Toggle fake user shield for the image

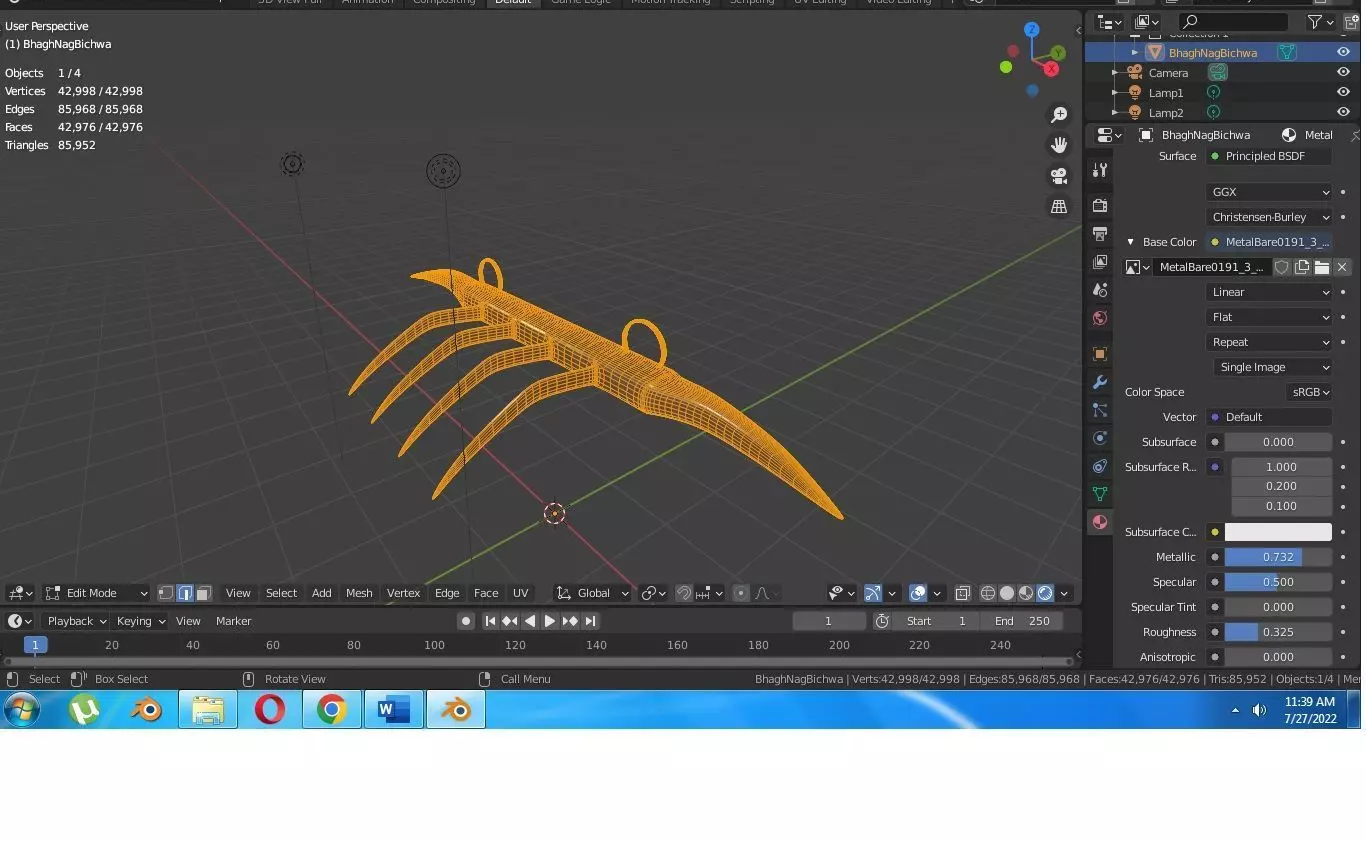pyautogui.click(x=1282, y=267)
